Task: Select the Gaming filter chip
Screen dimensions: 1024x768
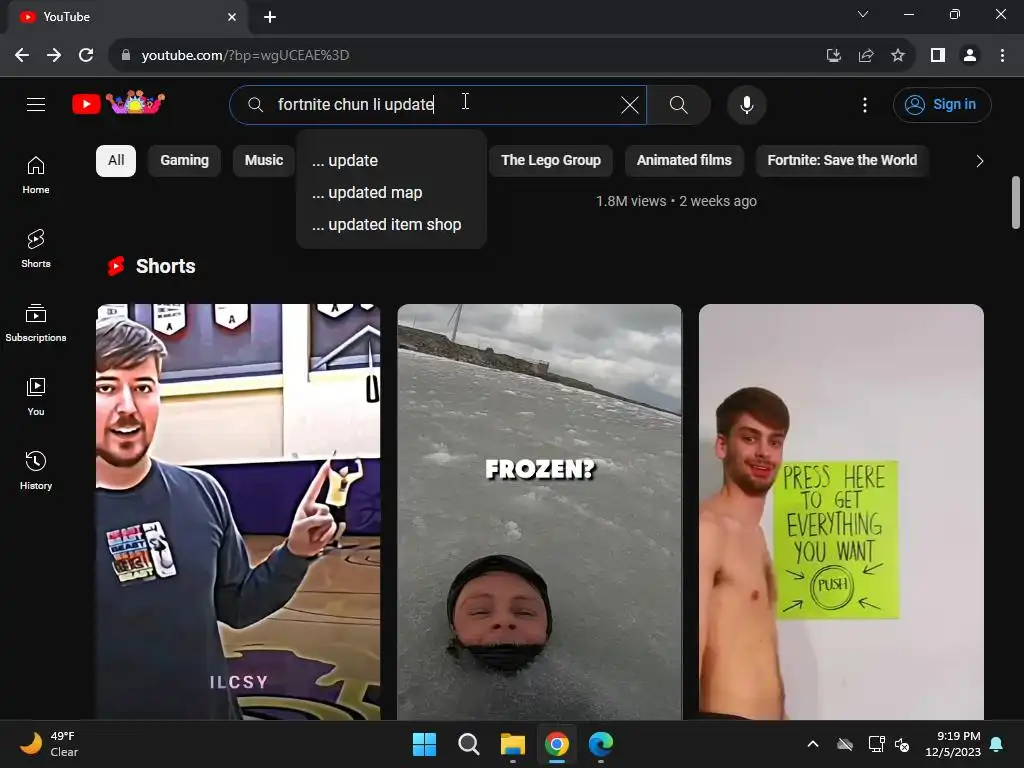Action: click(184, 161)
